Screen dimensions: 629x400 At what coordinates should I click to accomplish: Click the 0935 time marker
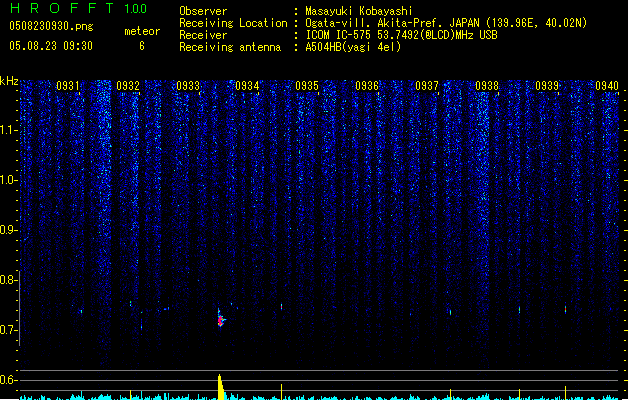[307, 85]
